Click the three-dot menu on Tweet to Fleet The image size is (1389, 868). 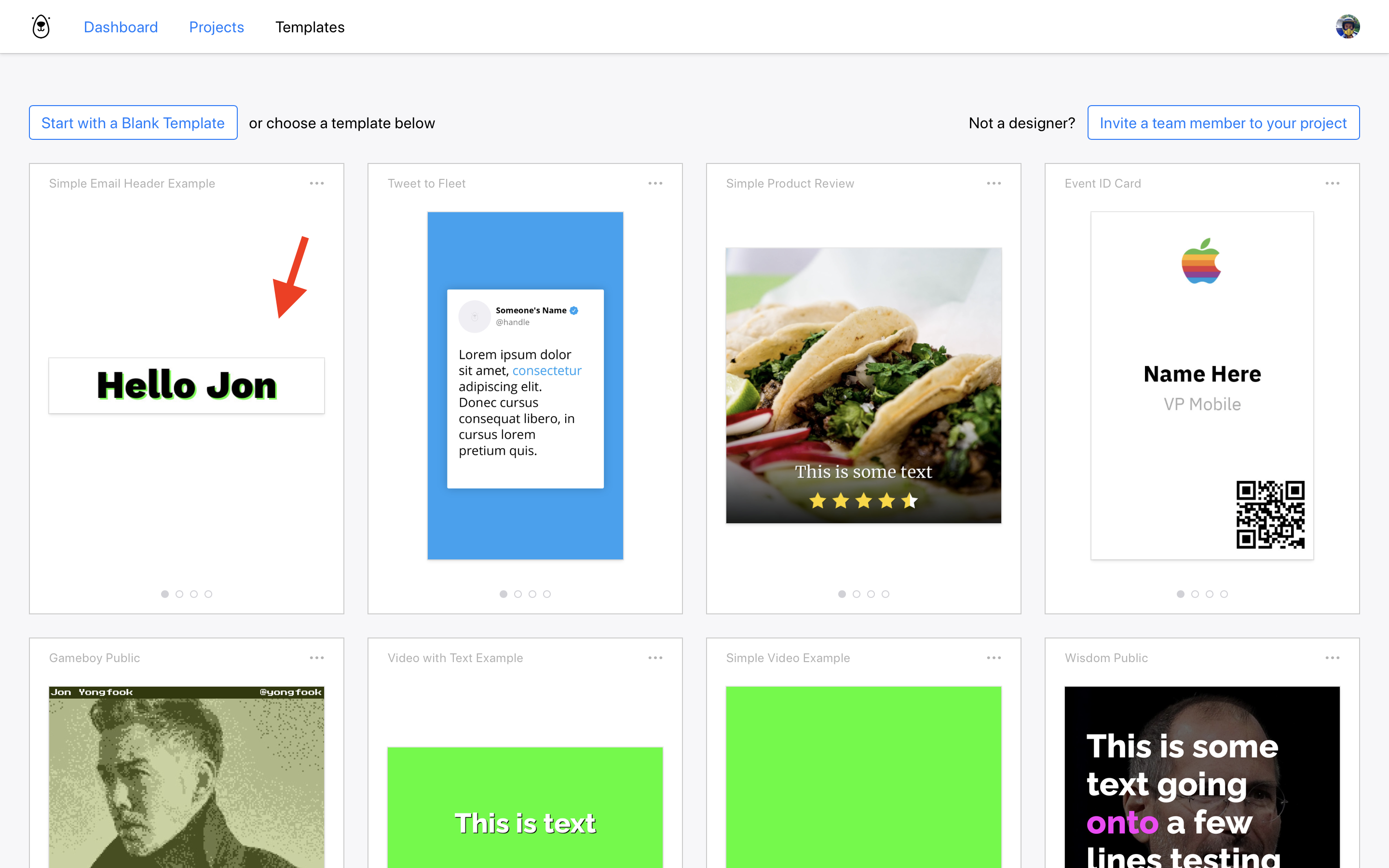pyautogui.click(x=657, y=183)
